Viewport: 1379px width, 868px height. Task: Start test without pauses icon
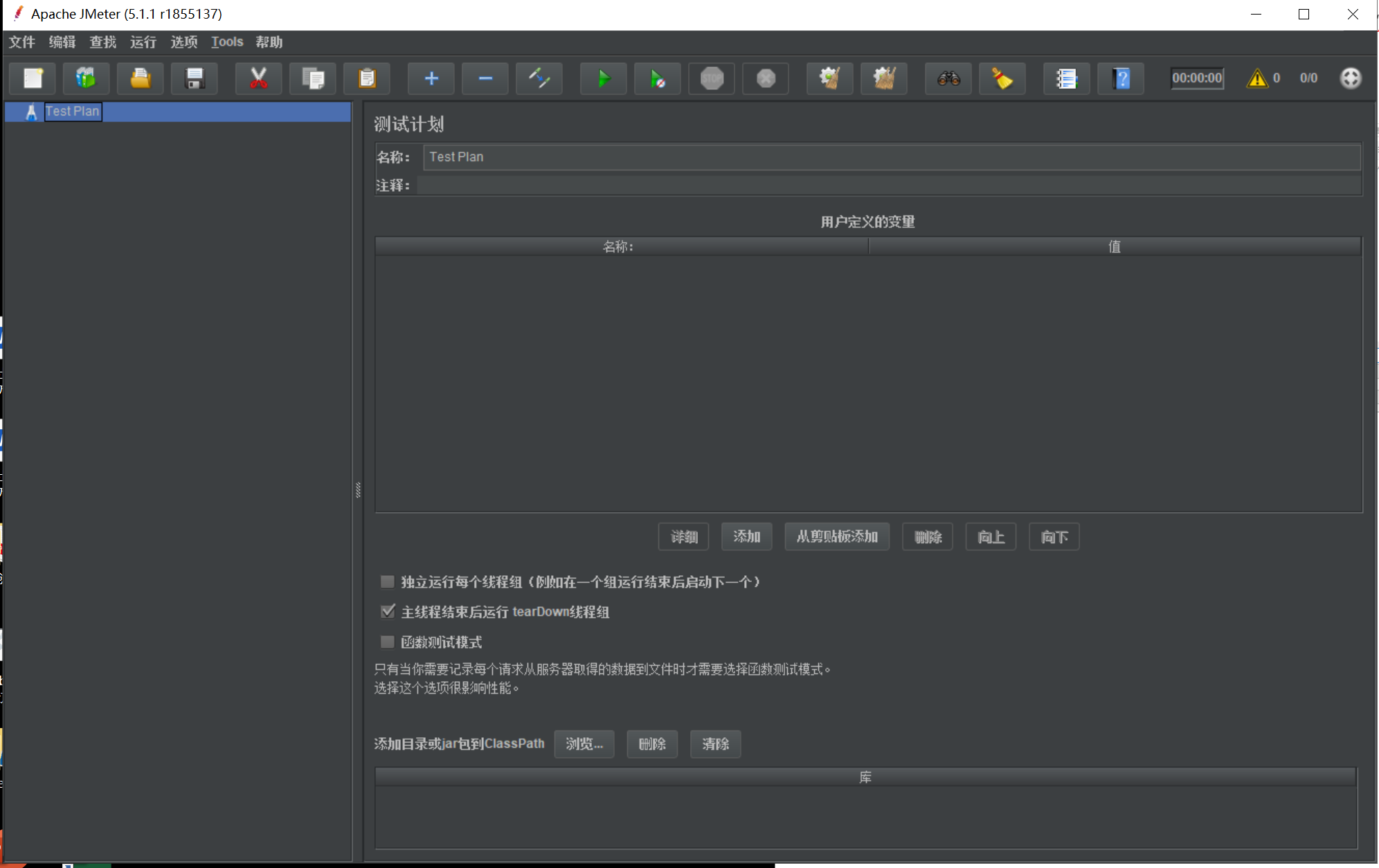(x=658, y=78)
